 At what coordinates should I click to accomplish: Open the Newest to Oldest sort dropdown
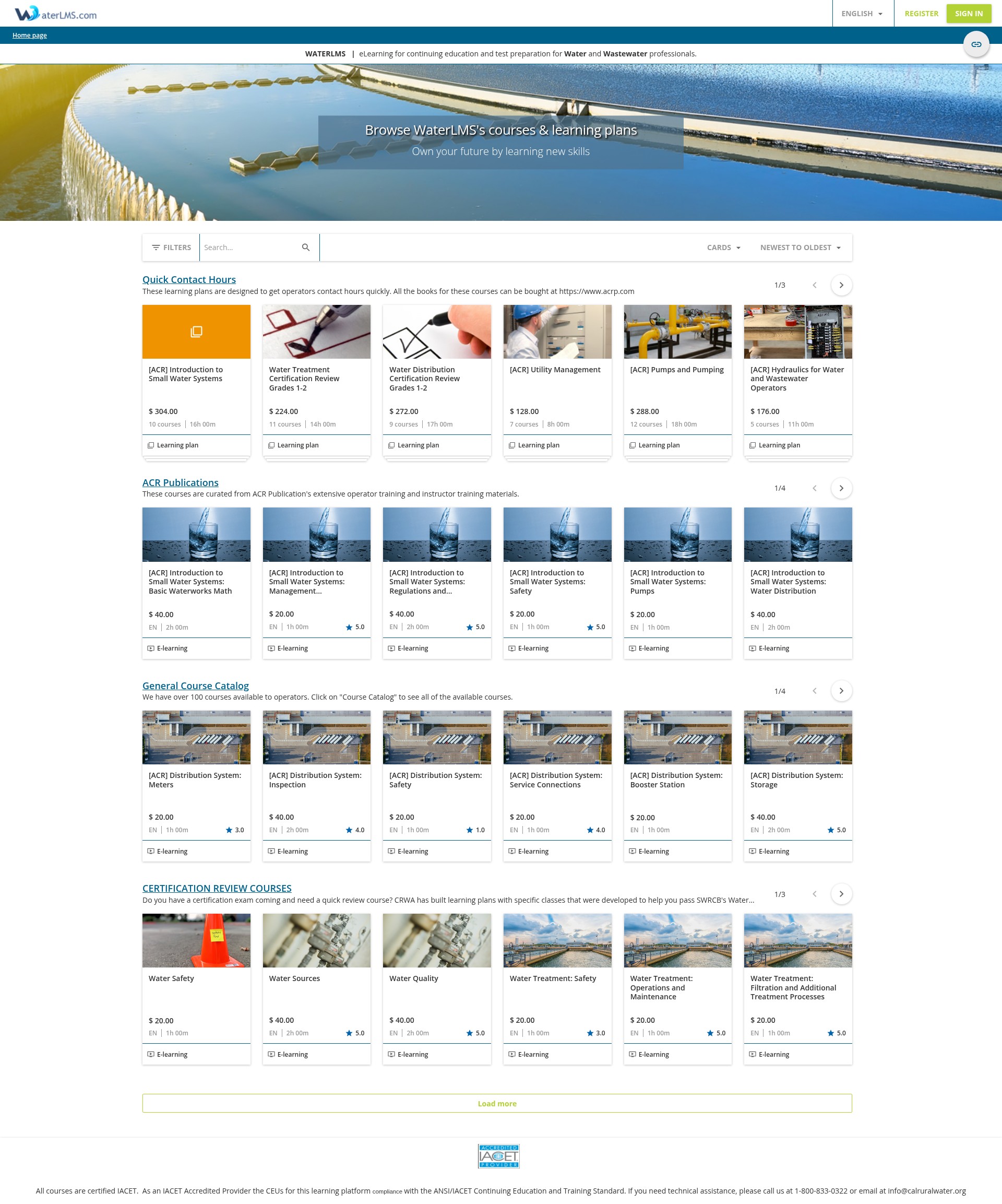(x=801, y=247)
